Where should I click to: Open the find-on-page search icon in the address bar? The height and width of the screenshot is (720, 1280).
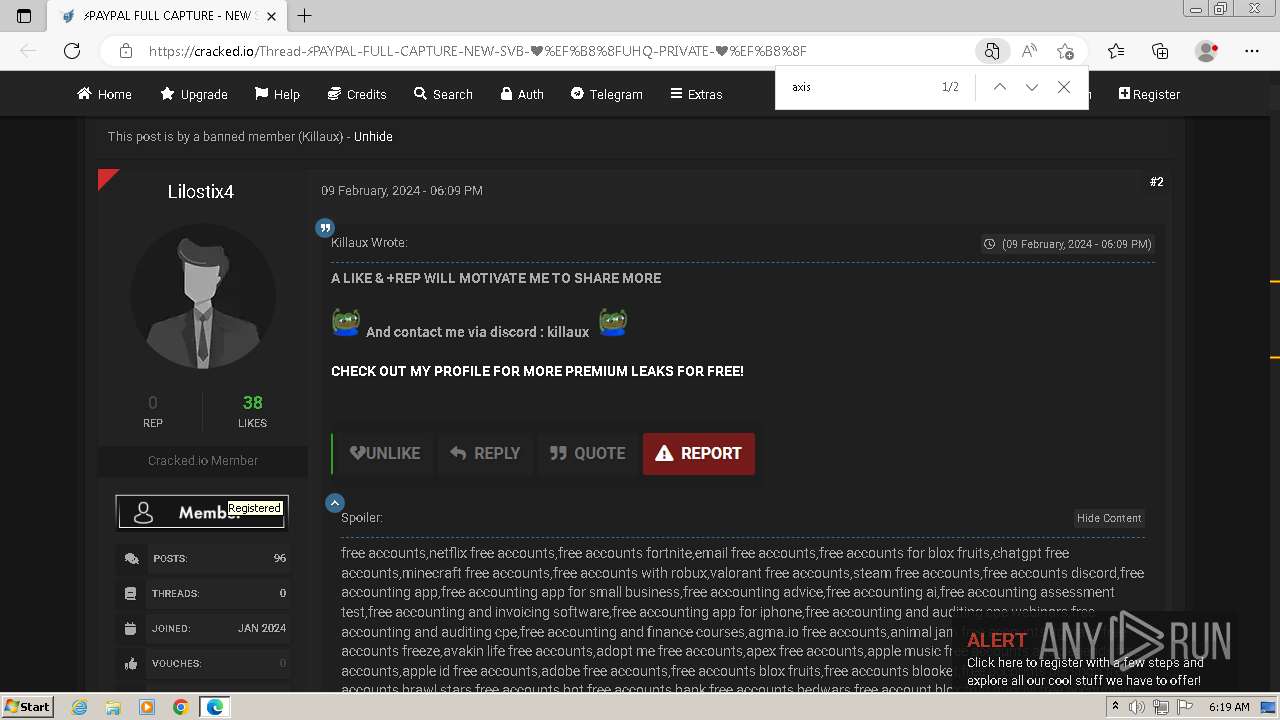(x=992, y=51)
